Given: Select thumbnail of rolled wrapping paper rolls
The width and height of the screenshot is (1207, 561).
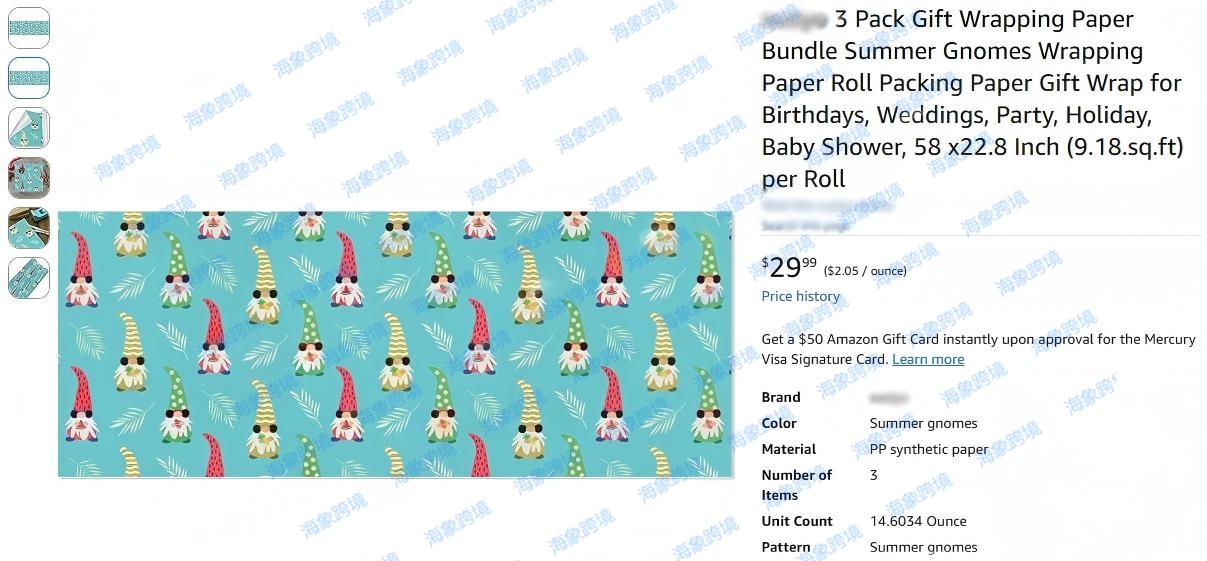Looking at the screenshot, I should pyautogui.click(x=28, y=278).
